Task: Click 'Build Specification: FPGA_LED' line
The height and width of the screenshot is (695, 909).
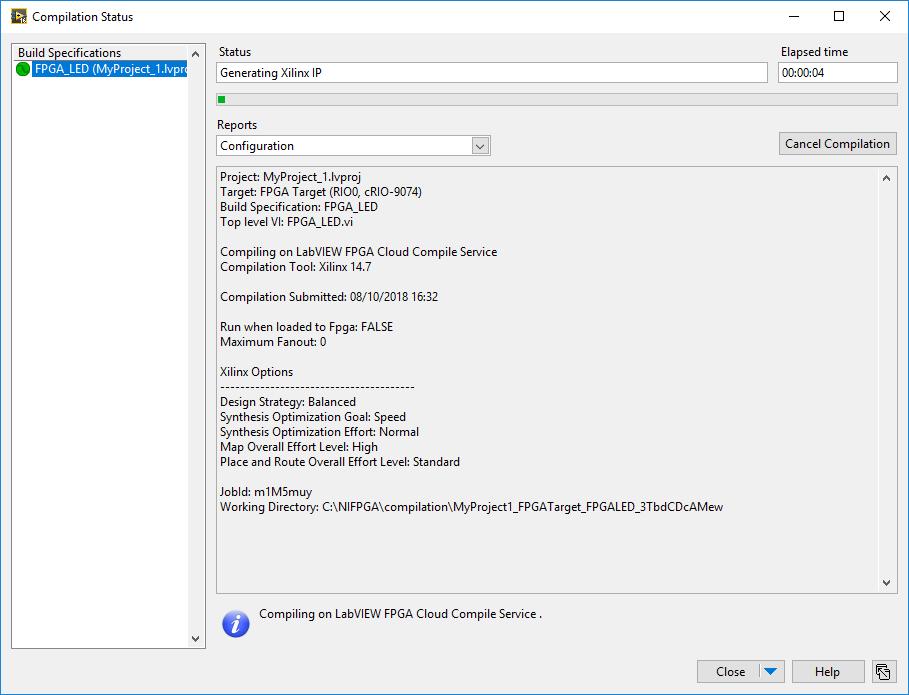Action: click(299, 207)
